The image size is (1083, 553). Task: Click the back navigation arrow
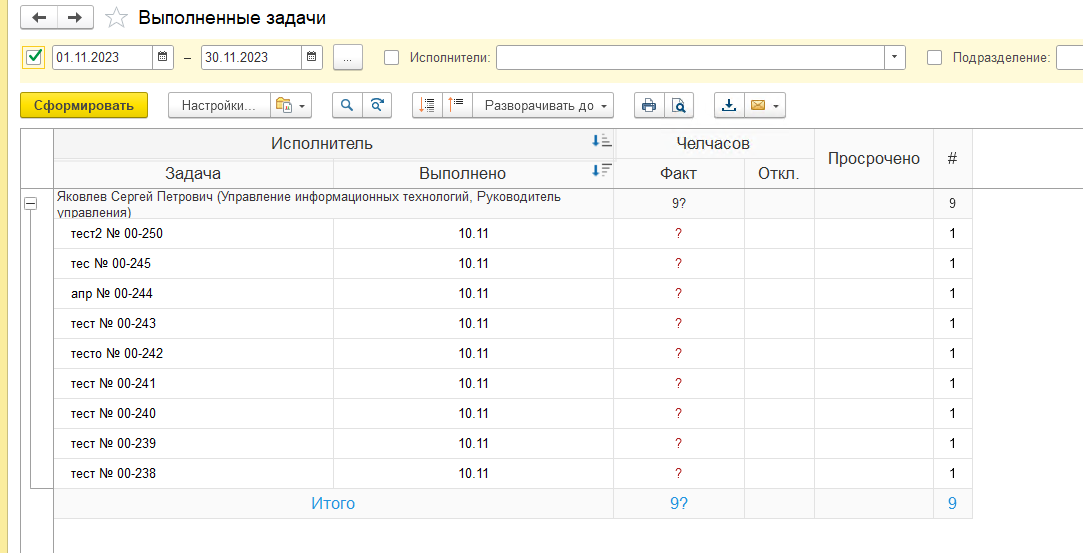(39, 18)
